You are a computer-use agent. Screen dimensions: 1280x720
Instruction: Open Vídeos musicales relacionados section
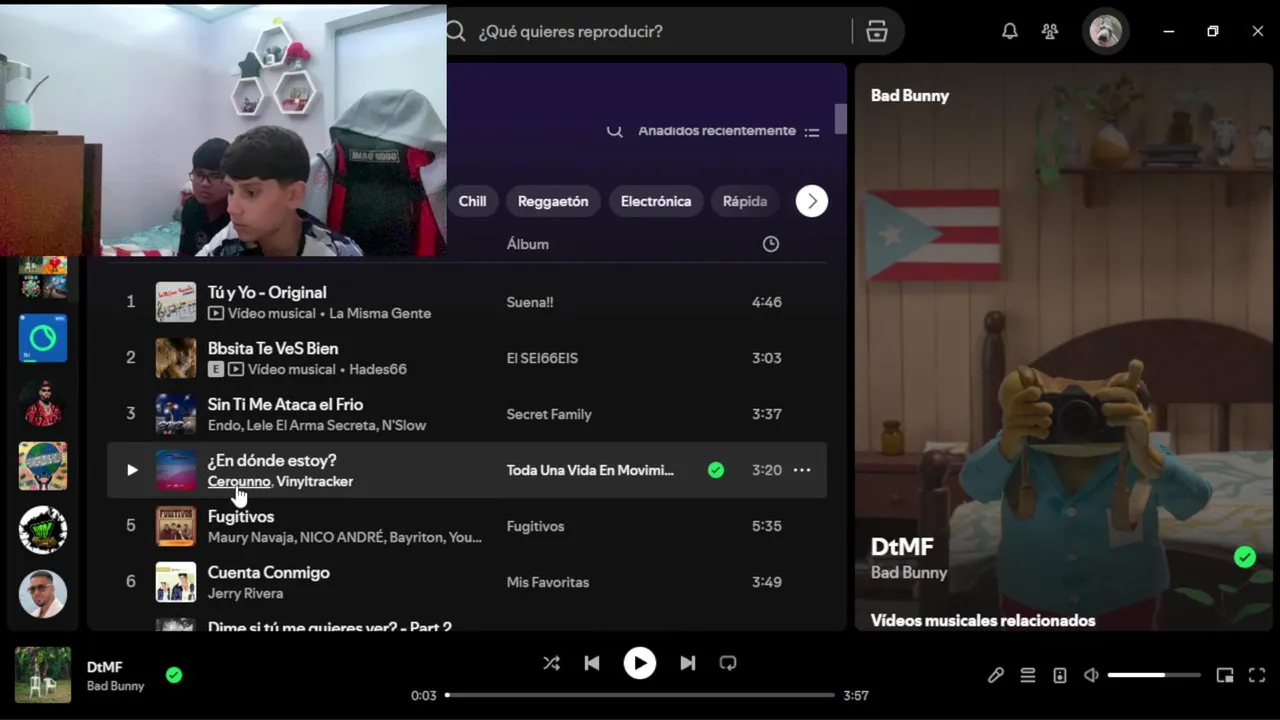pyautogui.click(x=983, y=620)
